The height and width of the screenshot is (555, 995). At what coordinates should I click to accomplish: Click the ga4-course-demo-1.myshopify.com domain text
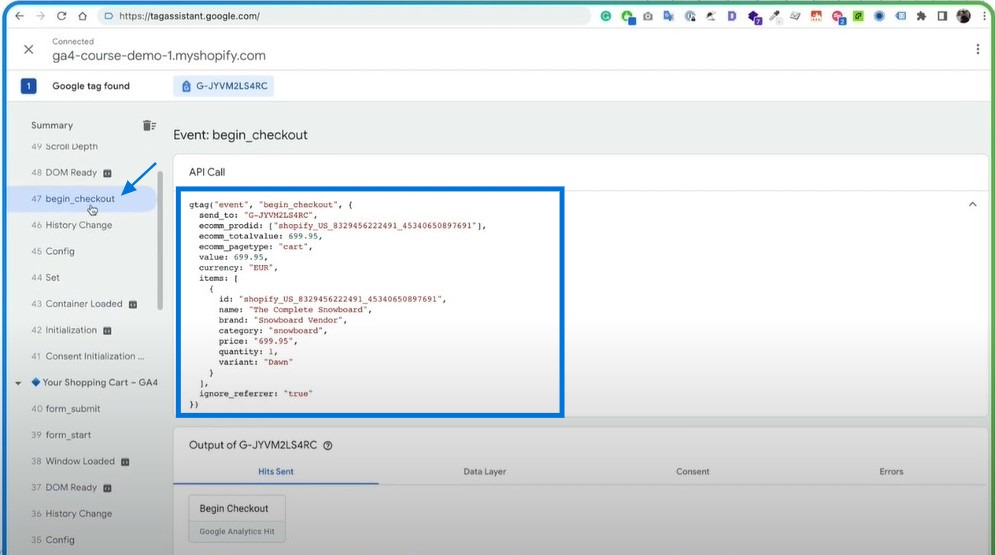pos(159,56)
